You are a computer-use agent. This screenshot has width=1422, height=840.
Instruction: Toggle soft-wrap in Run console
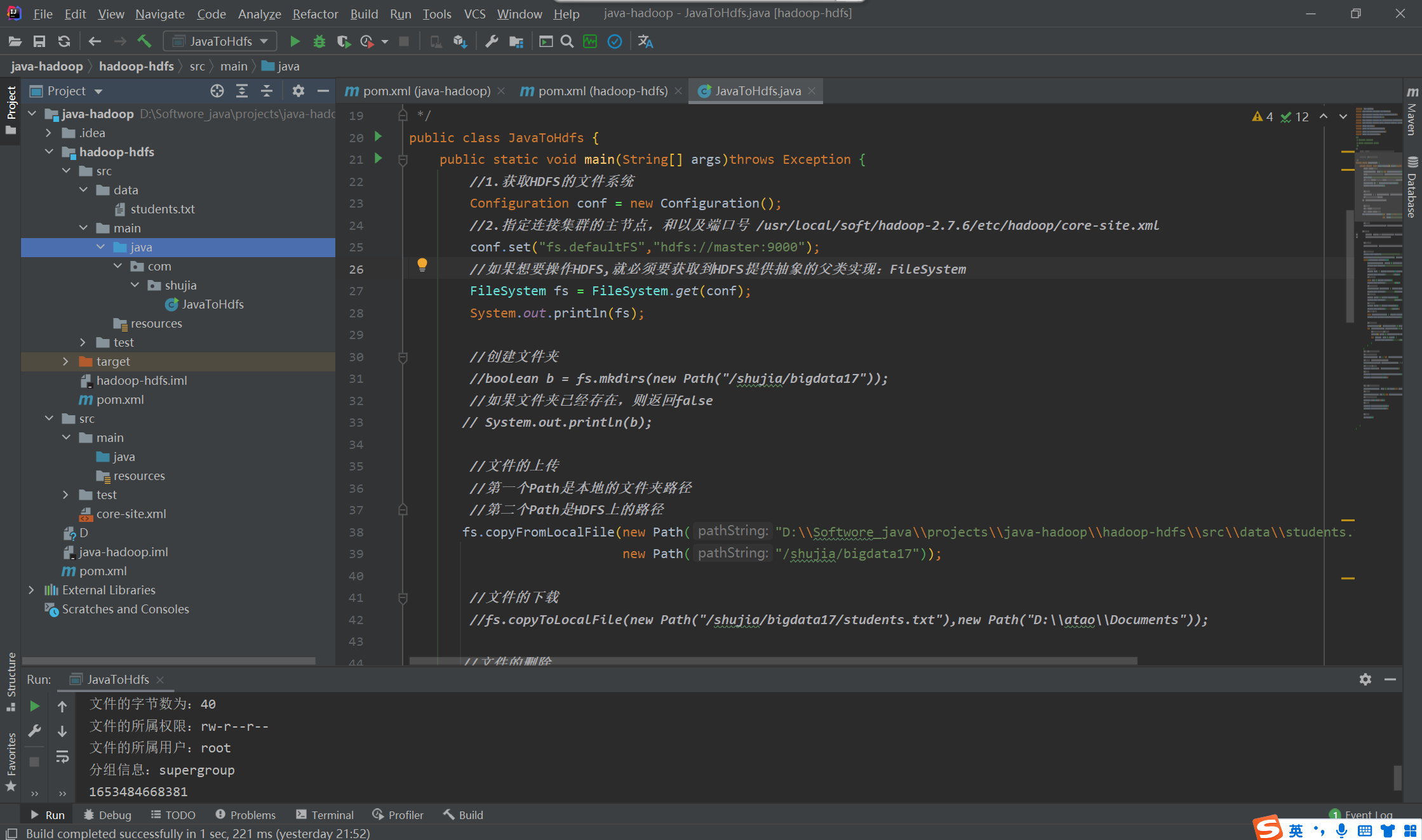[62, 756]
